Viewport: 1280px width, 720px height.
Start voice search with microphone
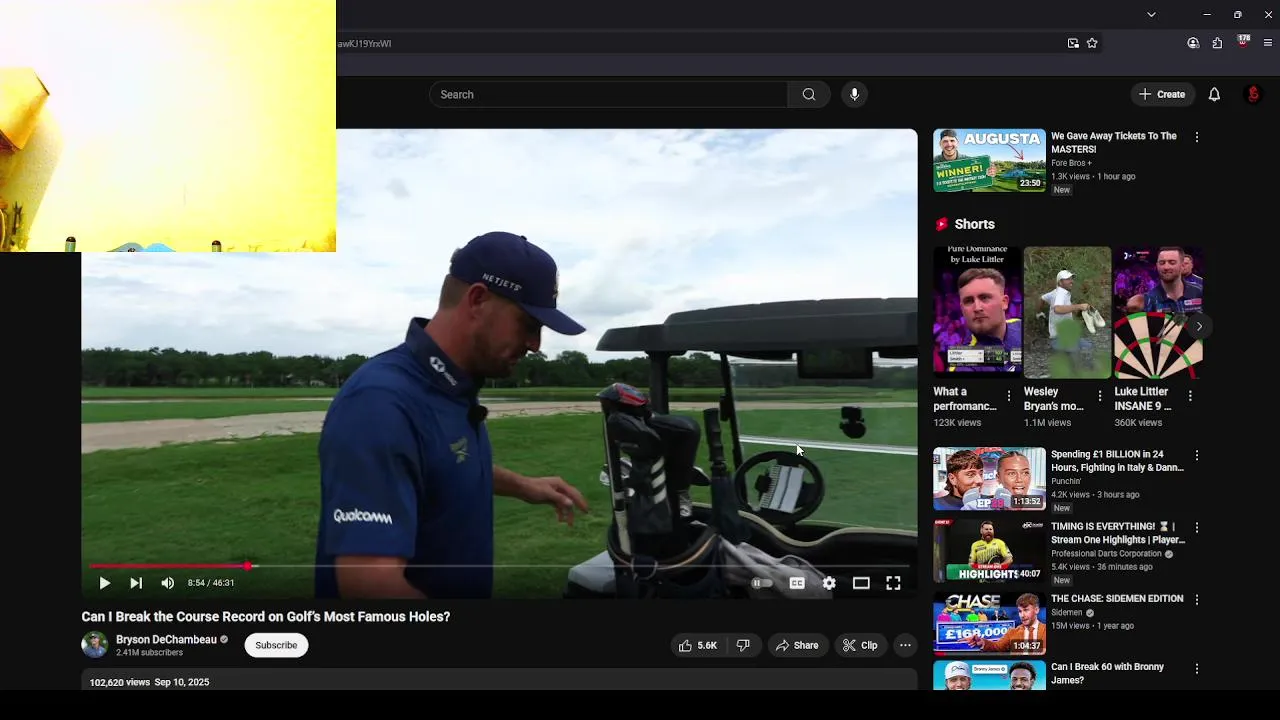coord(854,95)
